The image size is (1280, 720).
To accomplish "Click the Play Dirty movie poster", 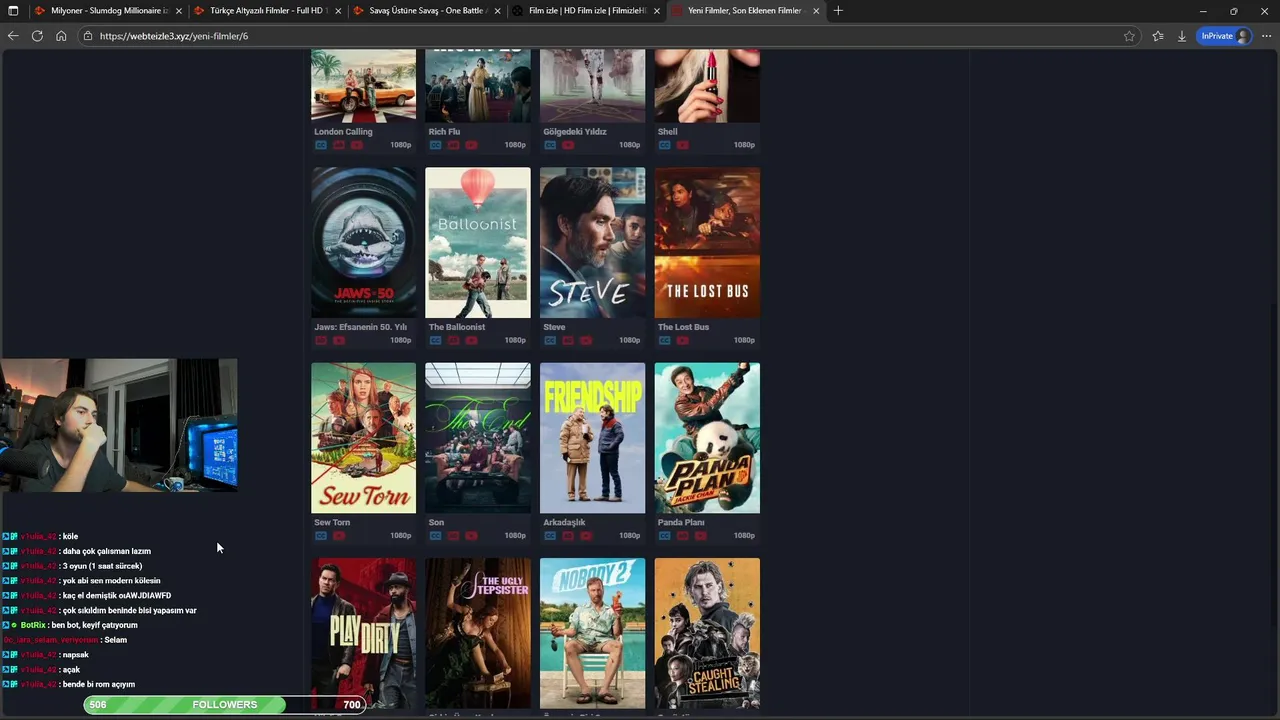I will 363,633.
